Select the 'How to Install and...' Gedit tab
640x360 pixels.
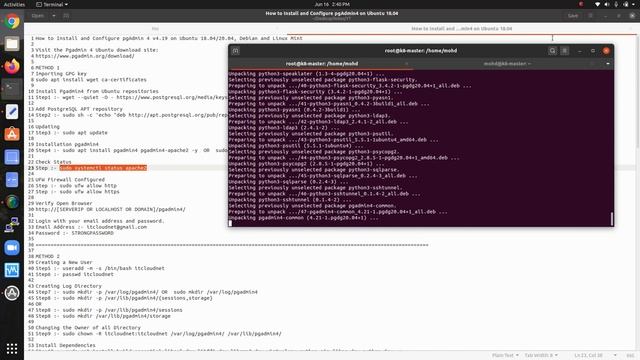[461, 29]
